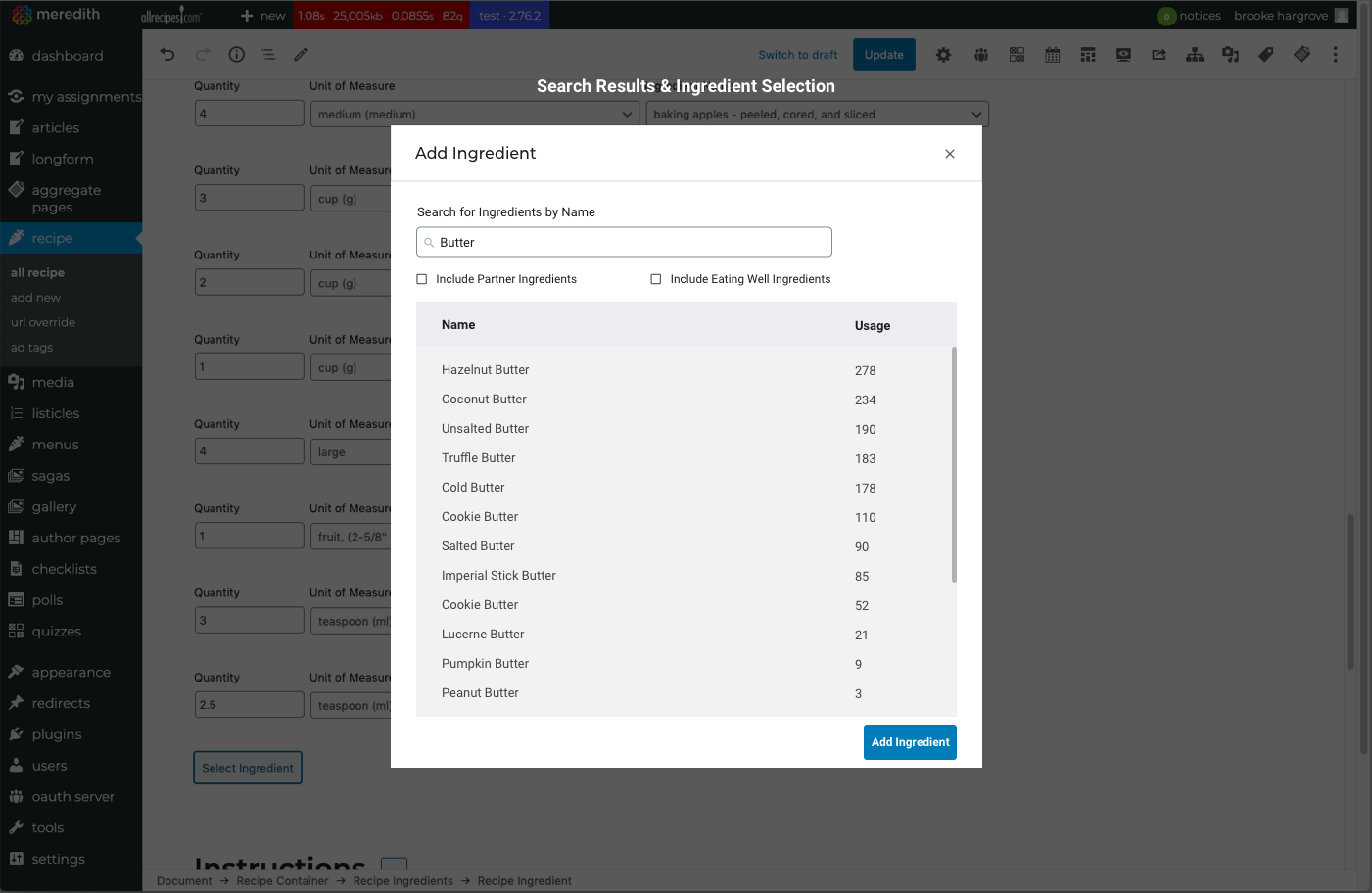
Task: Open the calendar icon in toolbar
Action: pos(1053,55)
